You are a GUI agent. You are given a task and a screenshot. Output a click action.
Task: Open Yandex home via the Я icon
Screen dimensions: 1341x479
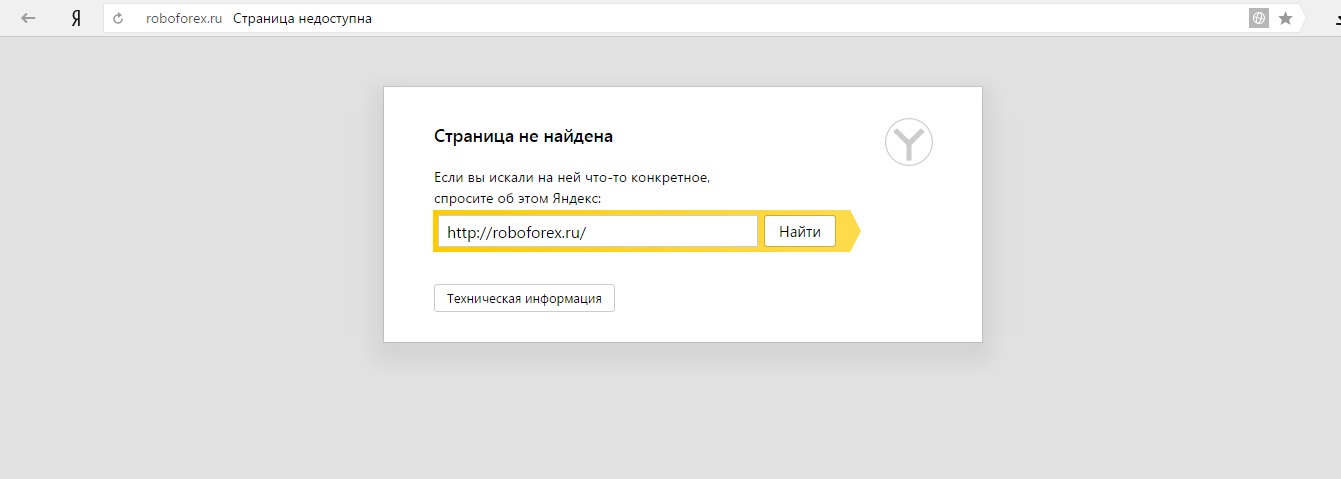(x=76, y=18)
